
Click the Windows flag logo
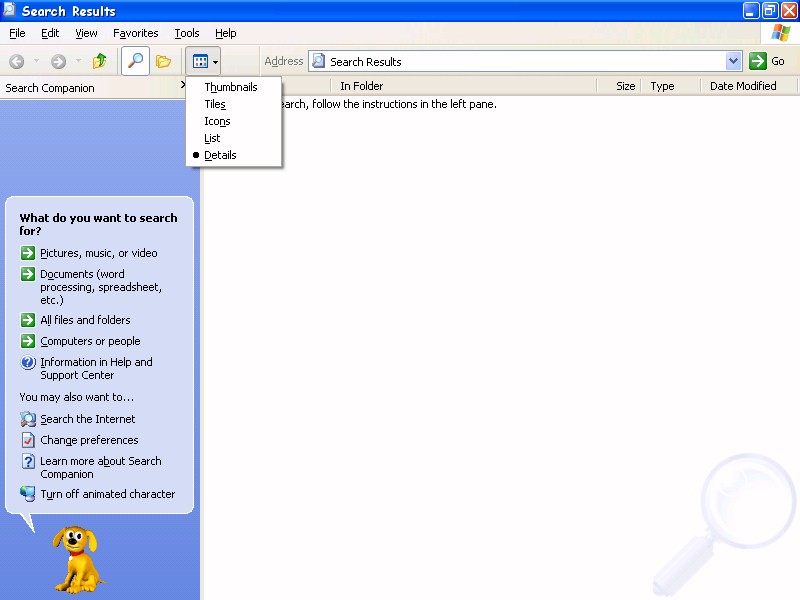coord(781,33)
